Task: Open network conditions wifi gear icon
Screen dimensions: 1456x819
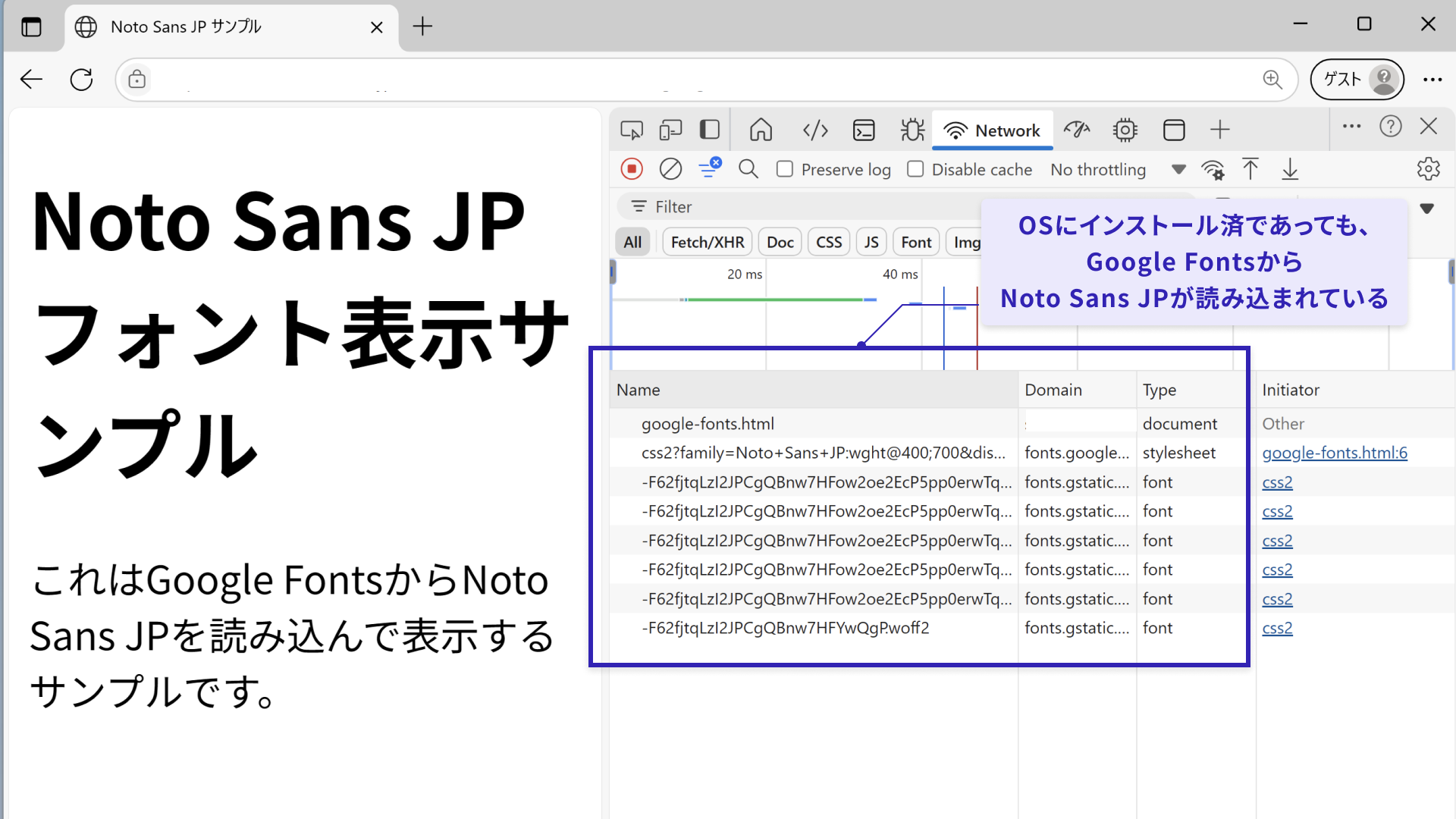Action: tap(1213, 170)
